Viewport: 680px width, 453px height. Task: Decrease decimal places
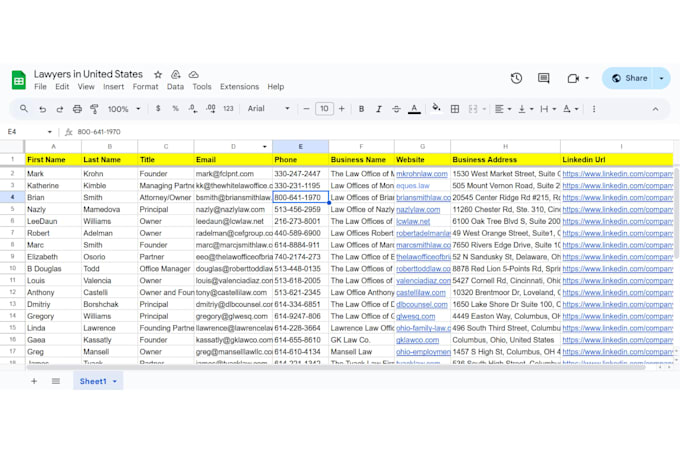[193, 109]
